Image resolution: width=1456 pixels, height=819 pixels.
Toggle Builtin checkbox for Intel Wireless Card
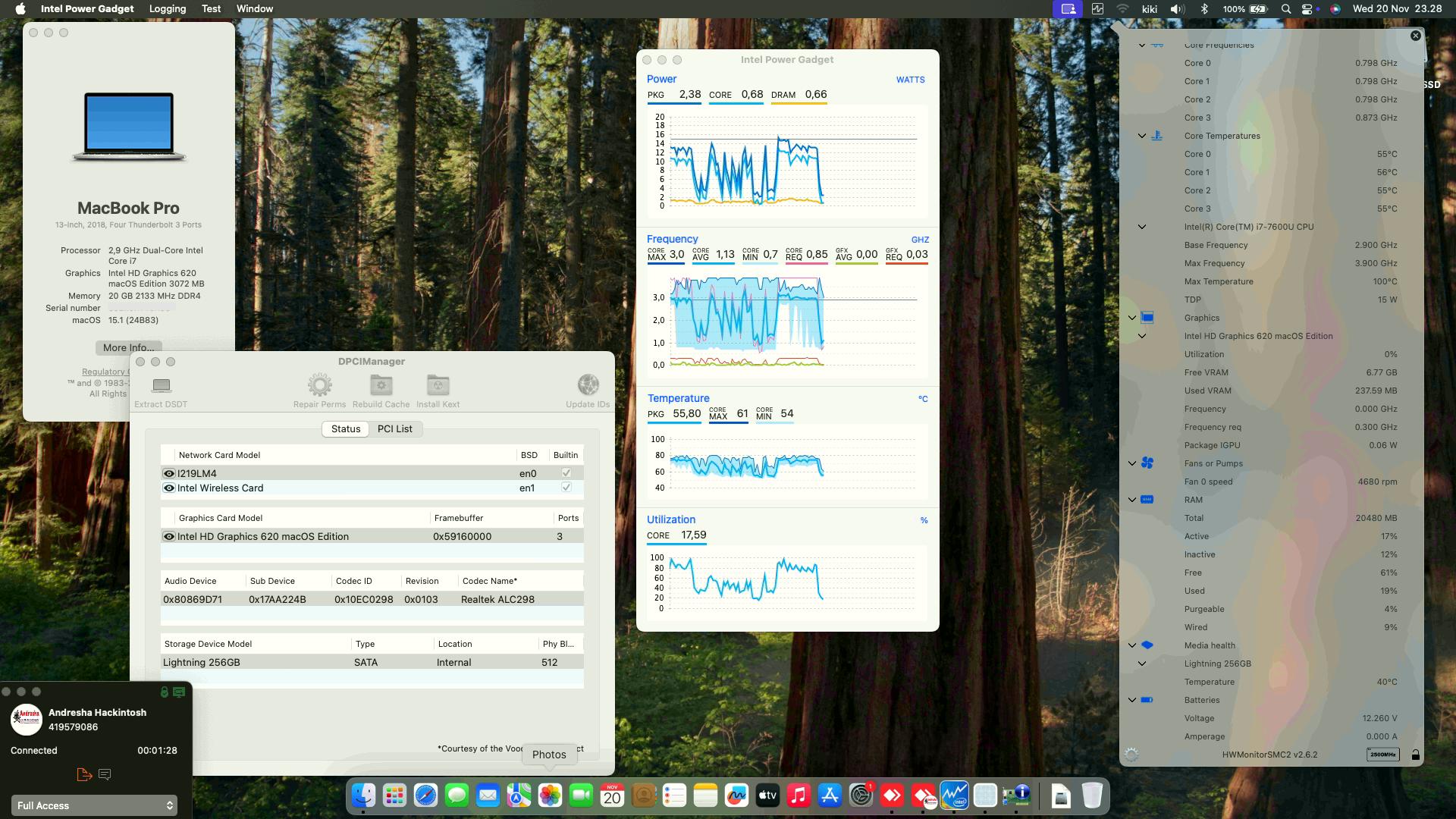(566, 488)
